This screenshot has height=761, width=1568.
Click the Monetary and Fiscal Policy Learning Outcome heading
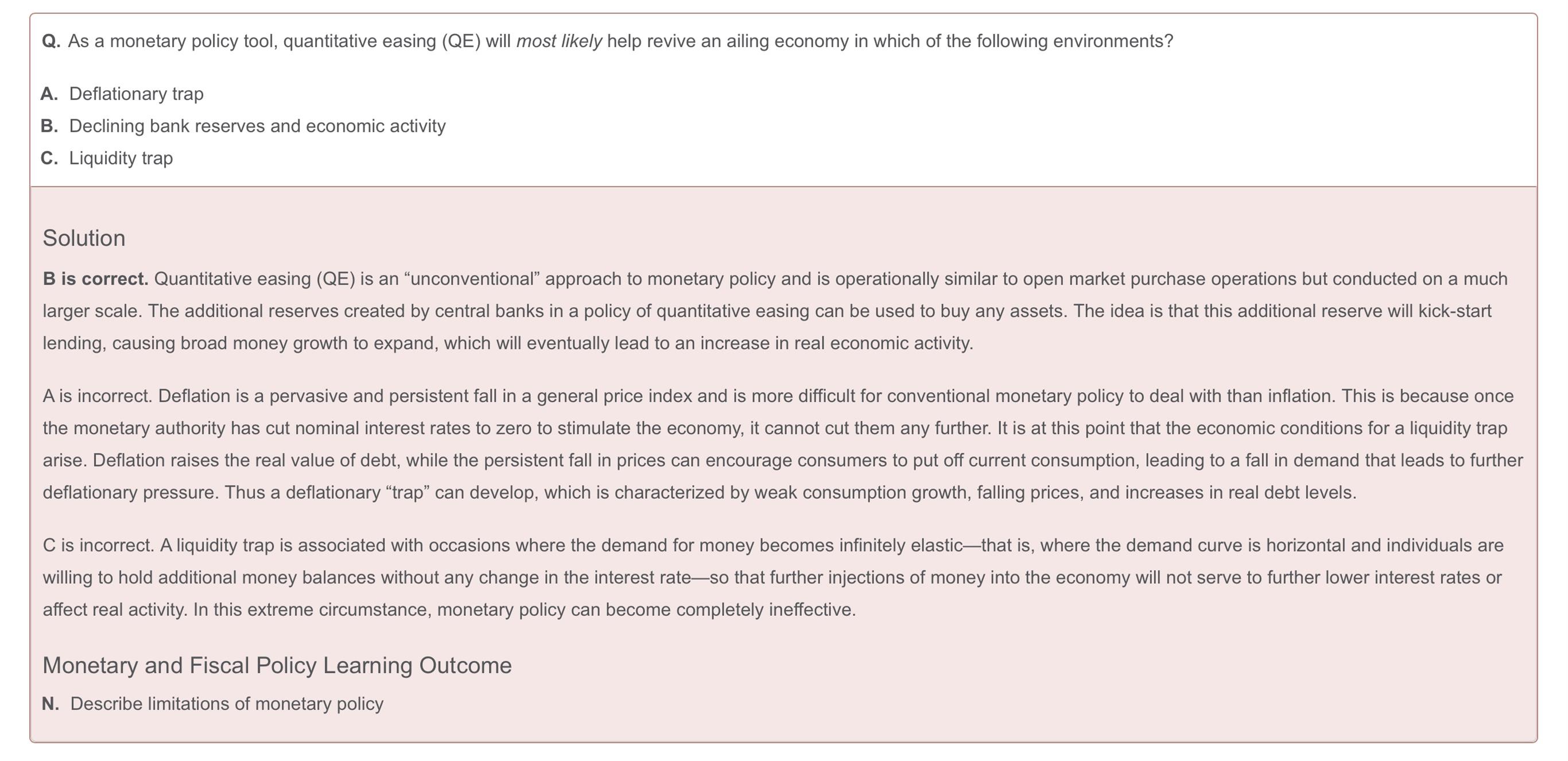click(x=277, y=665)
